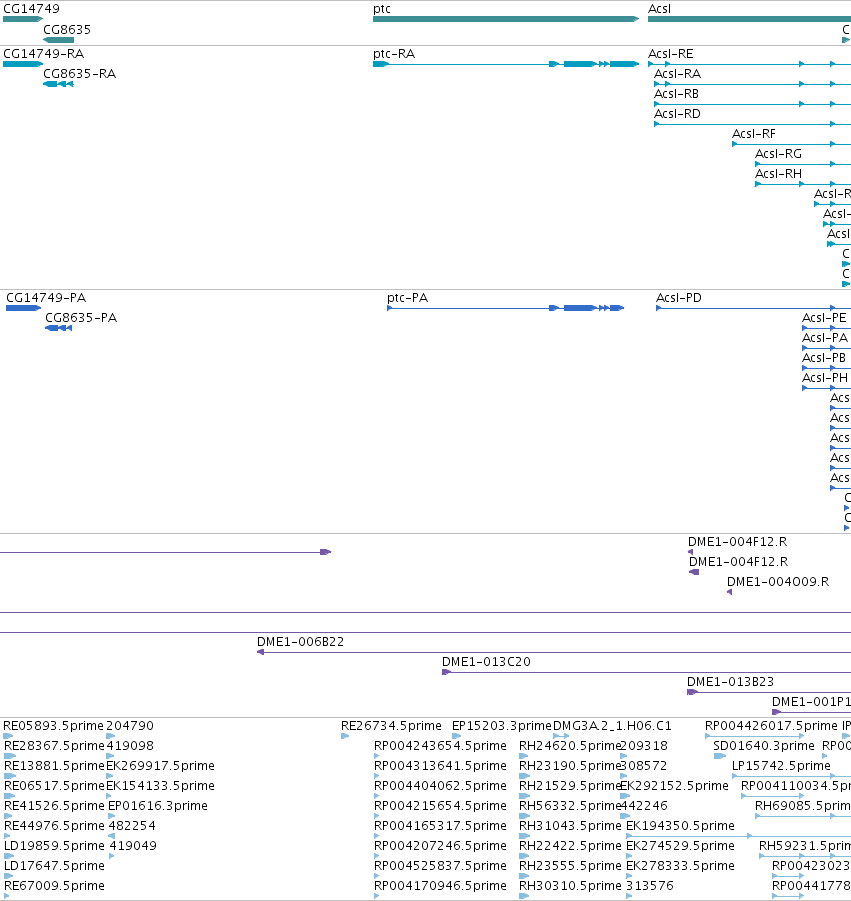Viewport: 851px width, 901px height.
Task: Select the EK292152.5prime EST label
Action: 674,786
